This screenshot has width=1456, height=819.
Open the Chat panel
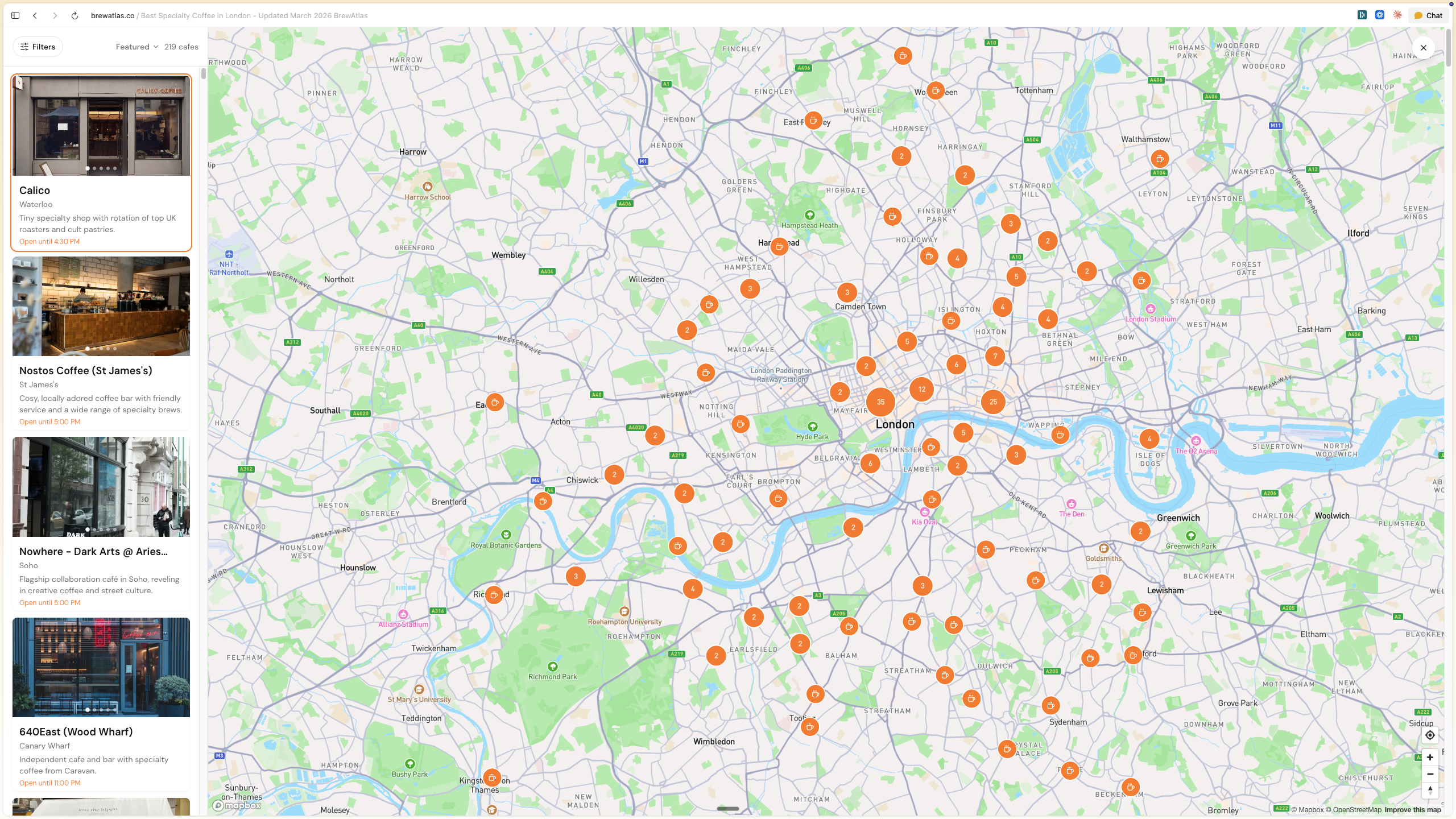(1428, 15)
